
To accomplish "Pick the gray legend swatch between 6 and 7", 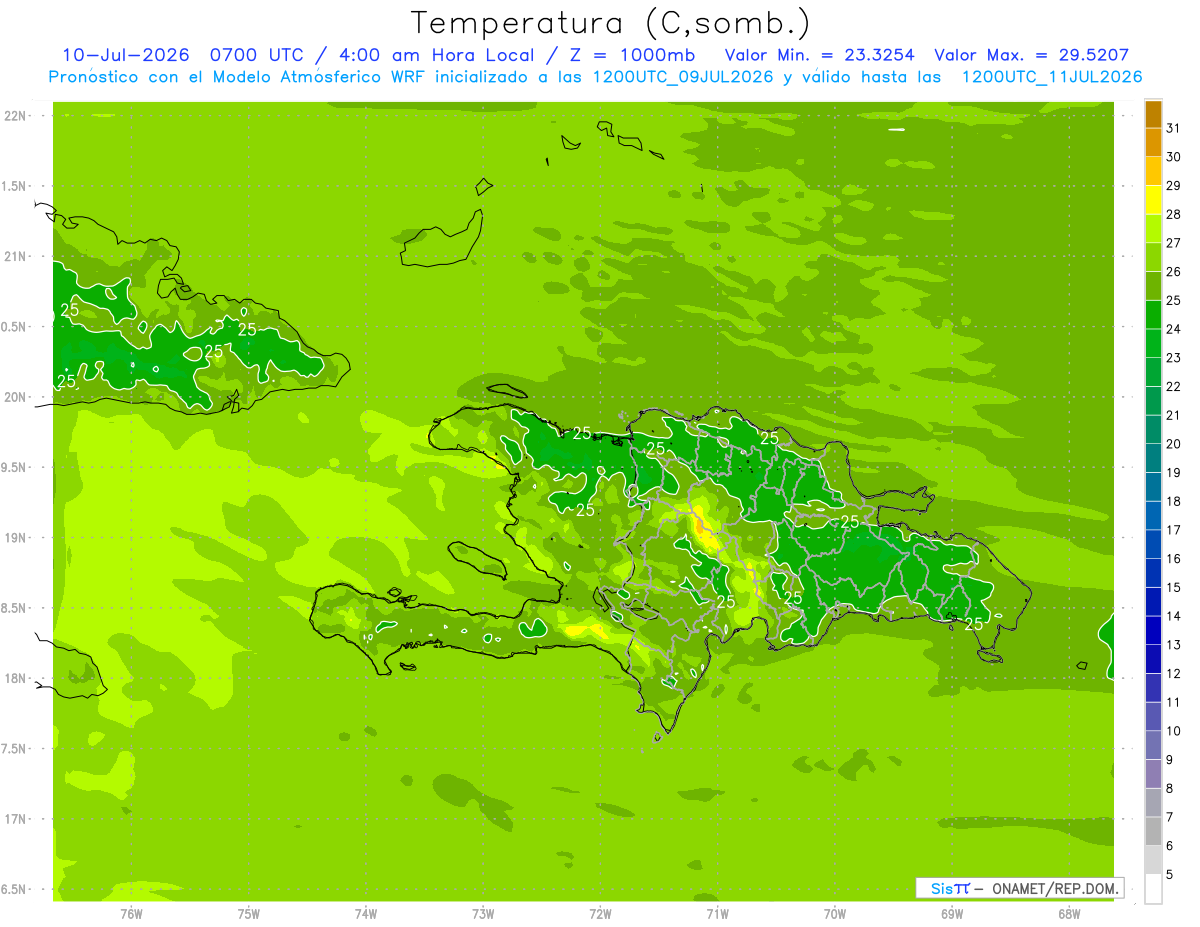I will click(x=1153, y=832).
